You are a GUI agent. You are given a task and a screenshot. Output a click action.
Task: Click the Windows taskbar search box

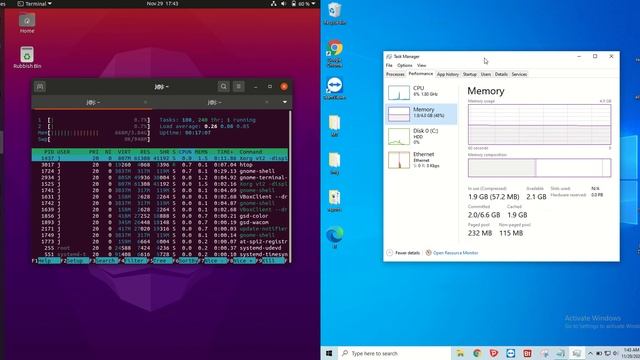pyautogui.click(x=395, y=353)
